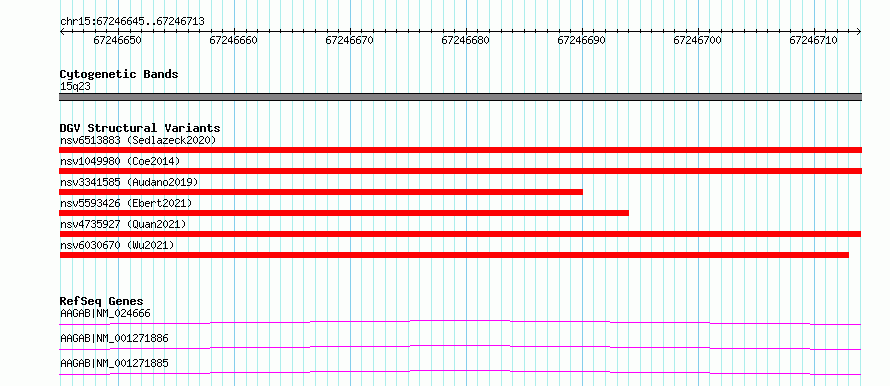
Task: Click ruler tick label 67246680
Action: [x=466, y=41]
